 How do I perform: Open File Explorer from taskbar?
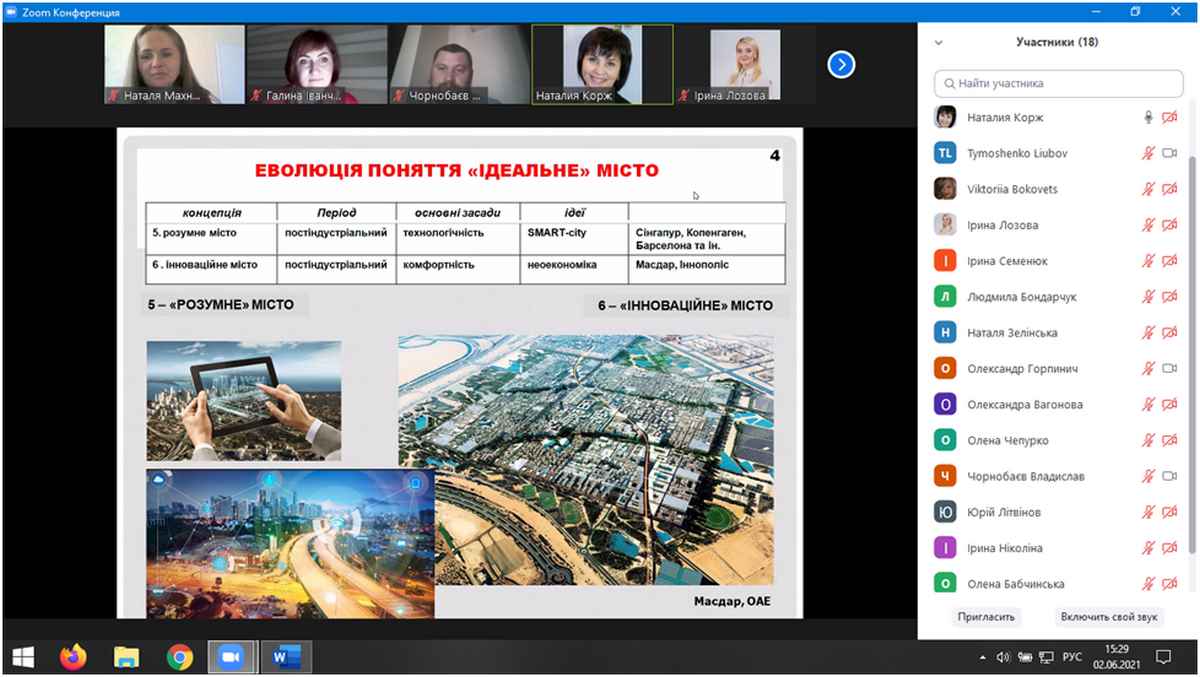click(126, 657)
